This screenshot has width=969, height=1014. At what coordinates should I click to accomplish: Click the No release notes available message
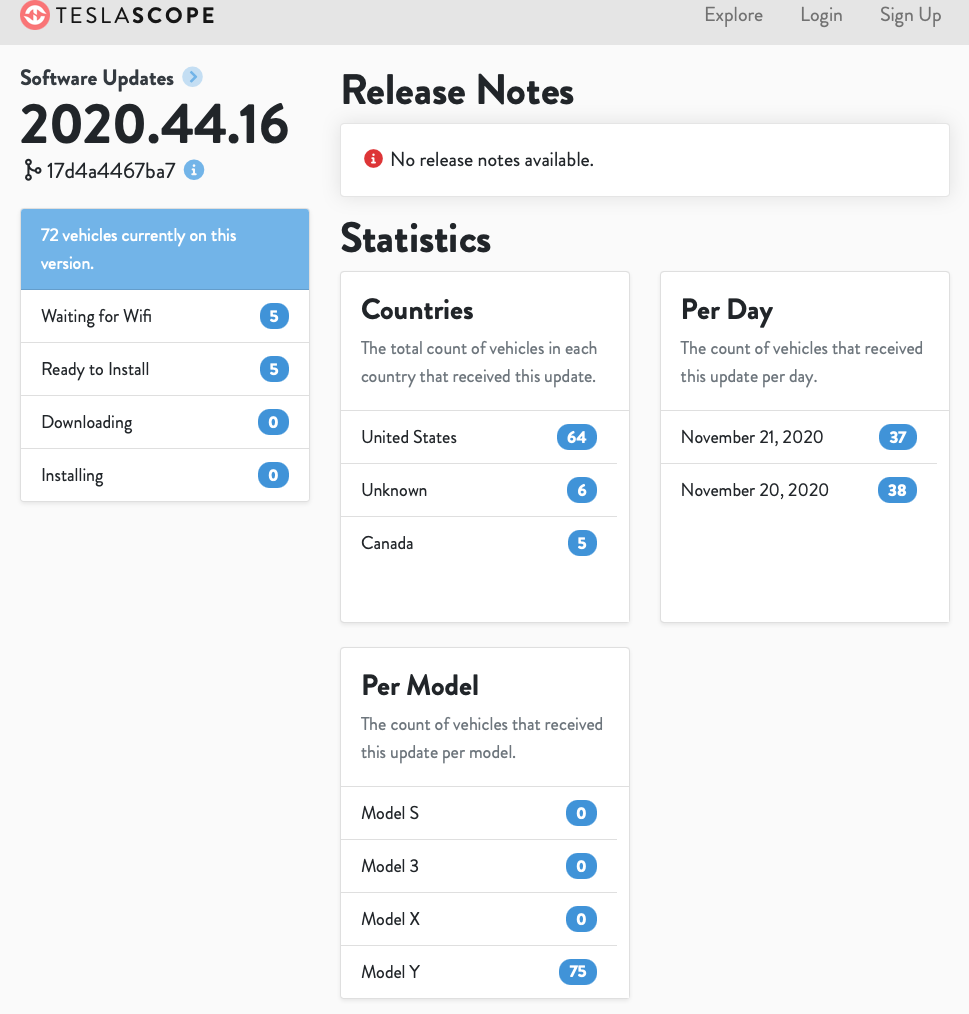492,160
